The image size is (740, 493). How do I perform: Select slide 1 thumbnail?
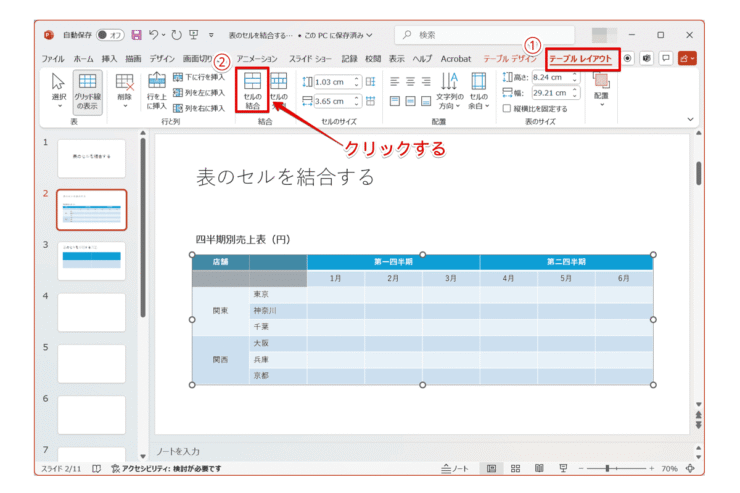[92, 159]
